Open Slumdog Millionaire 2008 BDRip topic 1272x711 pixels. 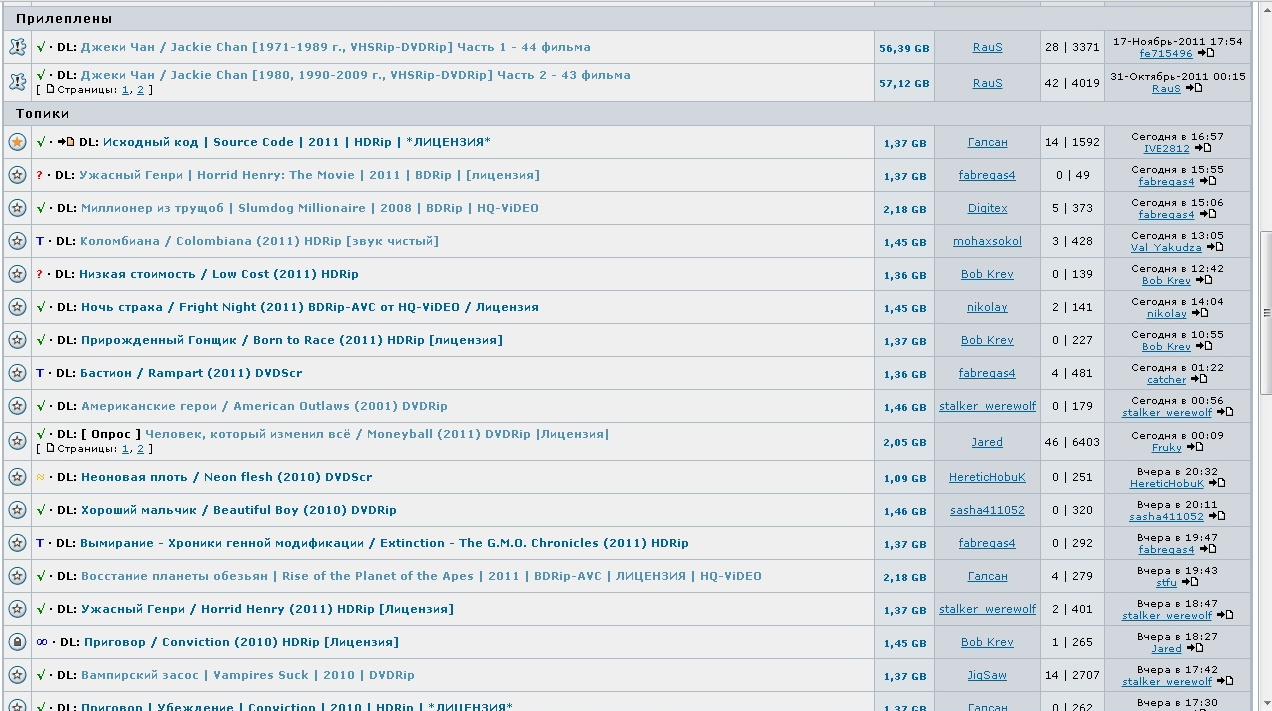pos(309,208)
